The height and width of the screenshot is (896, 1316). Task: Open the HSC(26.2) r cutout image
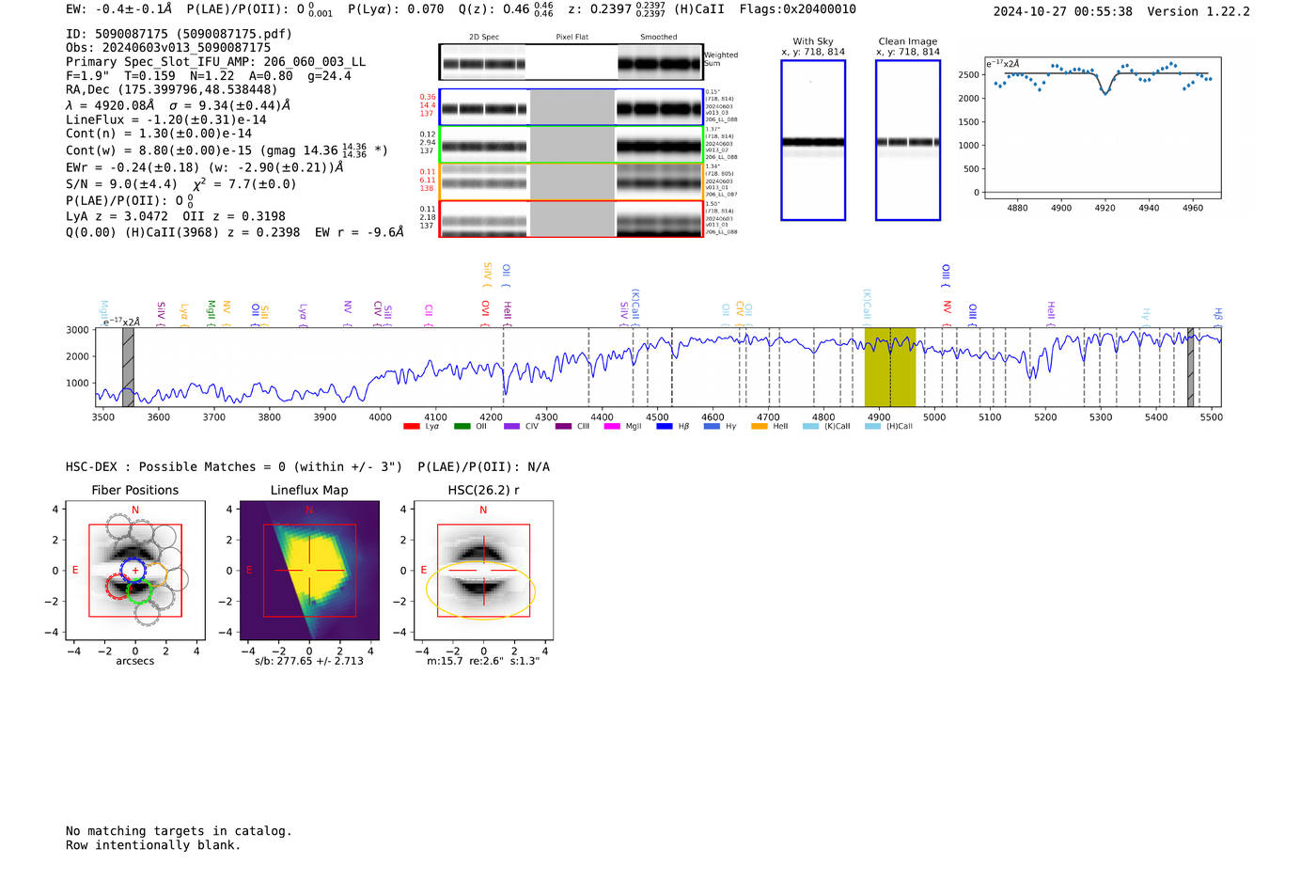pos(483,571)
